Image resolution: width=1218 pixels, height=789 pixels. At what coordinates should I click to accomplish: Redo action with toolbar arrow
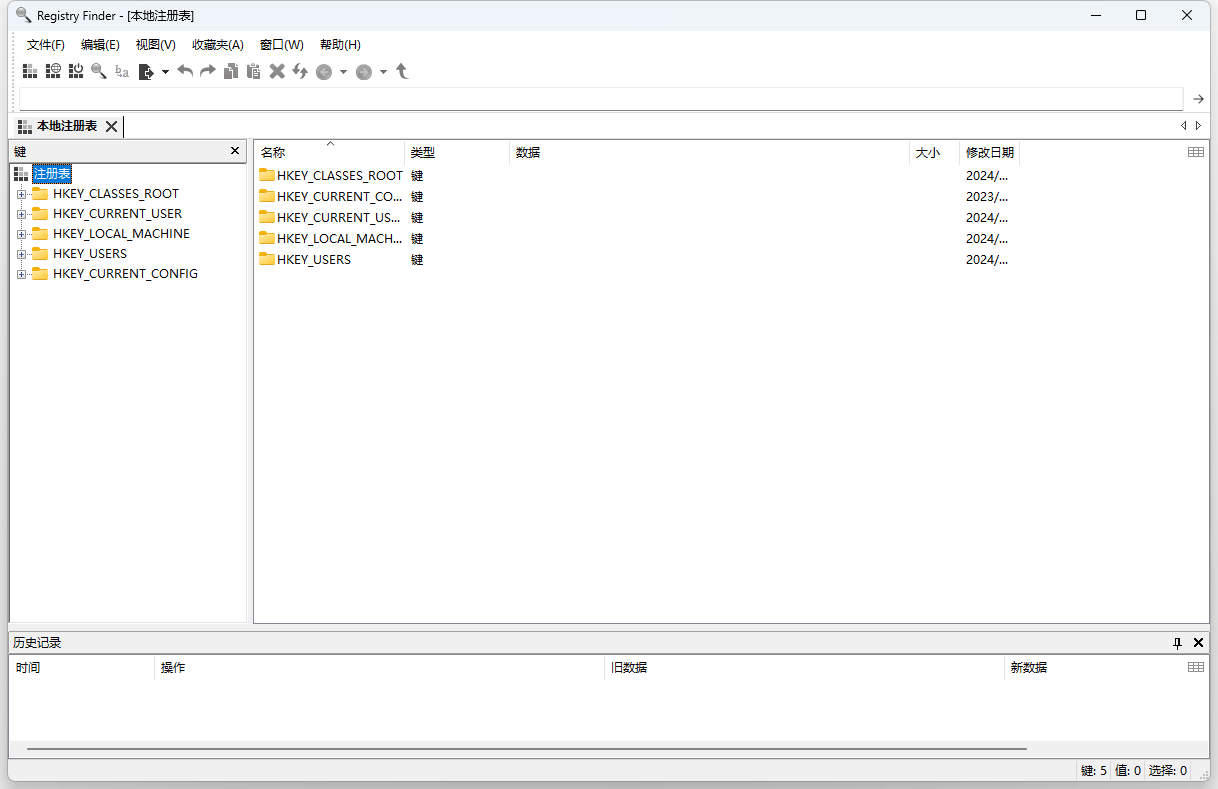click(x=208, y=71)
